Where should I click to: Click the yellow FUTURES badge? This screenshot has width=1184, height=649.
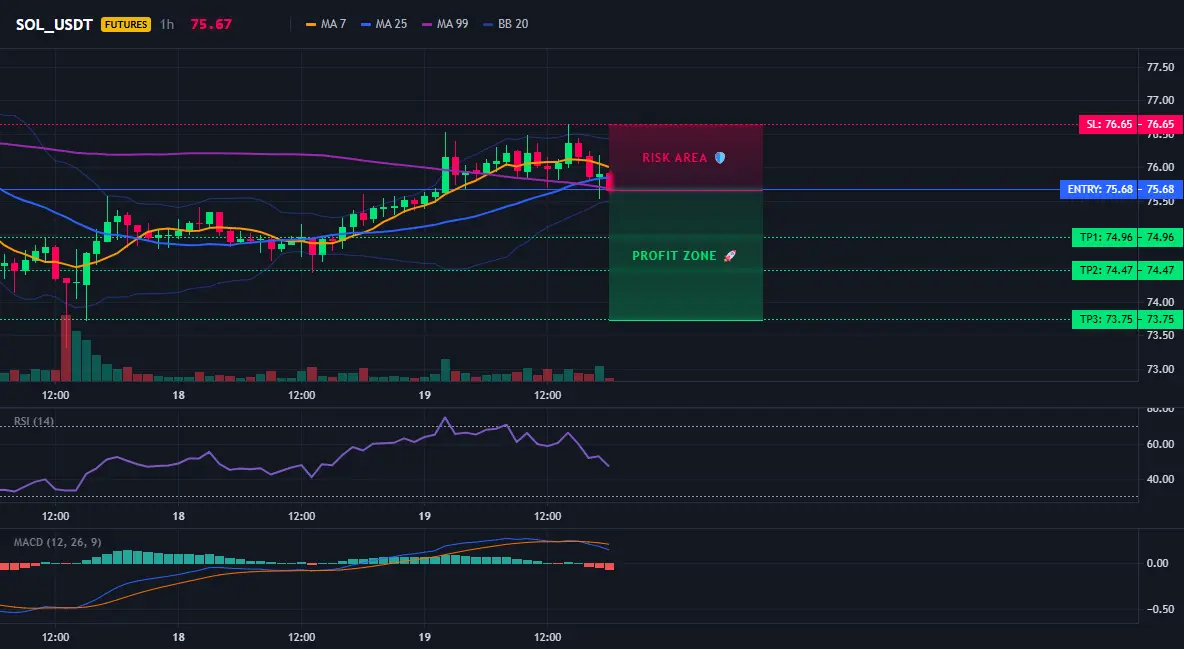pos(126,24)
